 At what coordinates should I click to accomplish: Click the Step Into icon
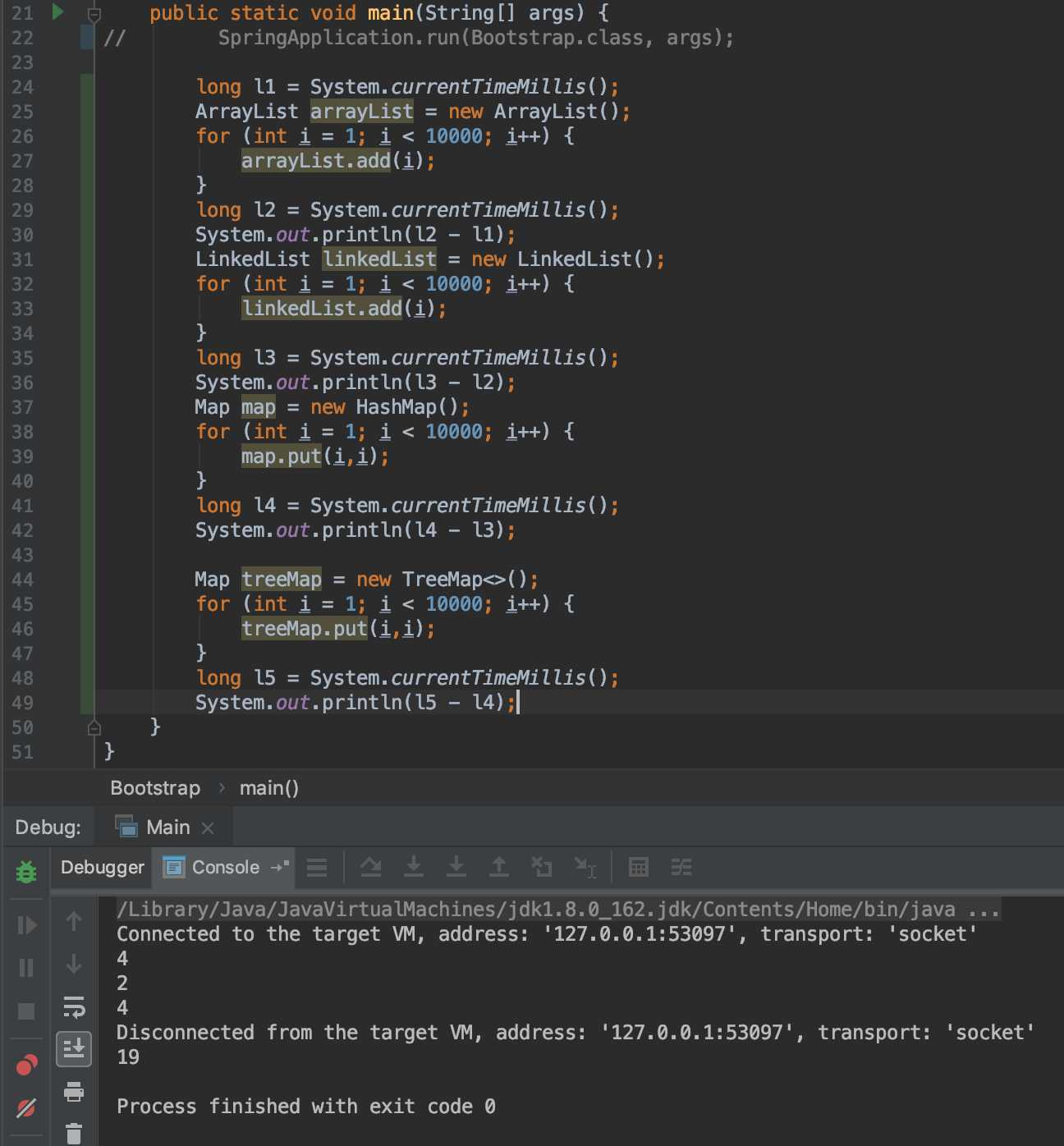click(x=414, y=867)
